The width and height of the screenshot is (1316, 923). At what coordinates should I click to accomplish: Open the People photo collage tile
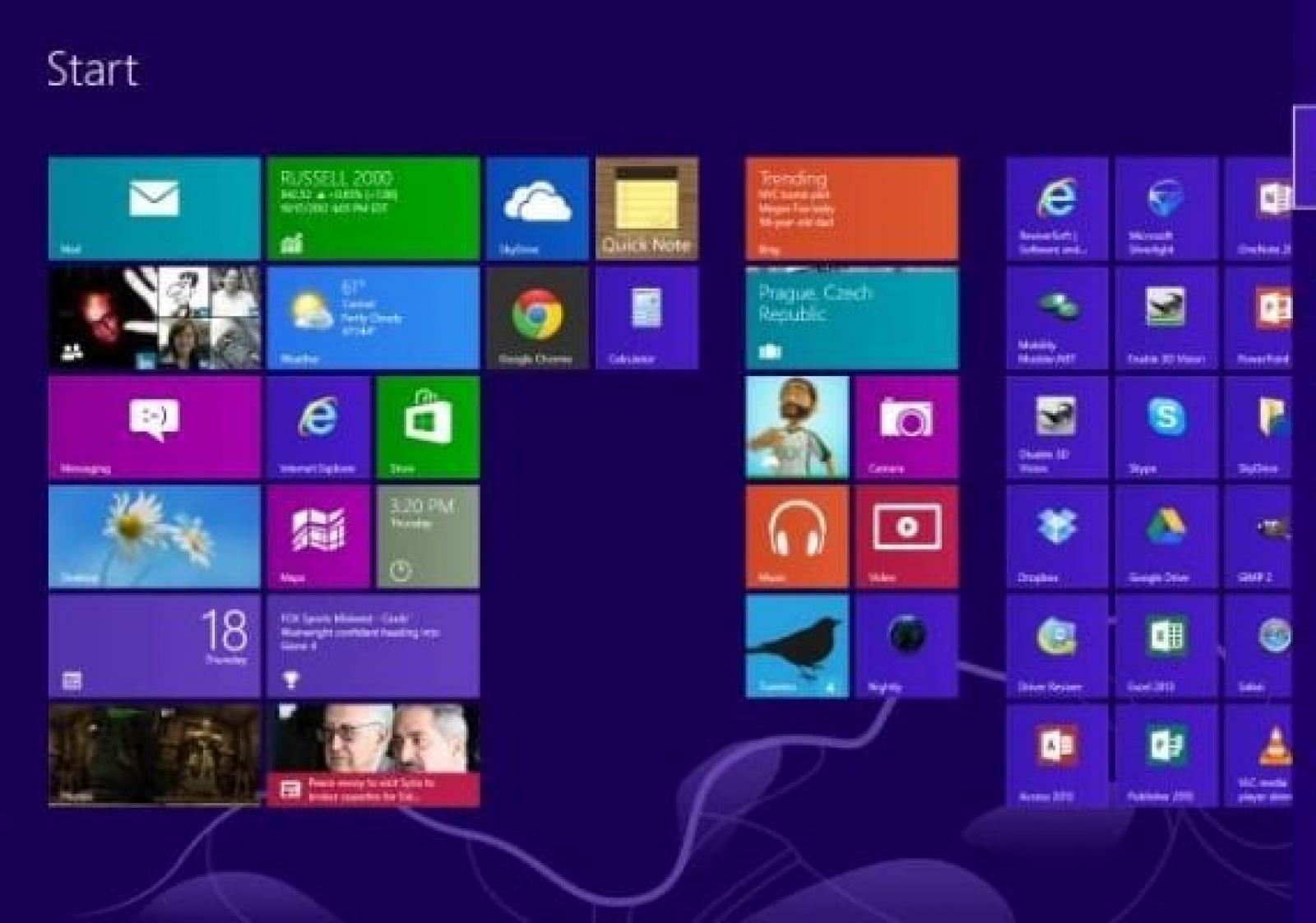pos(154,318)
